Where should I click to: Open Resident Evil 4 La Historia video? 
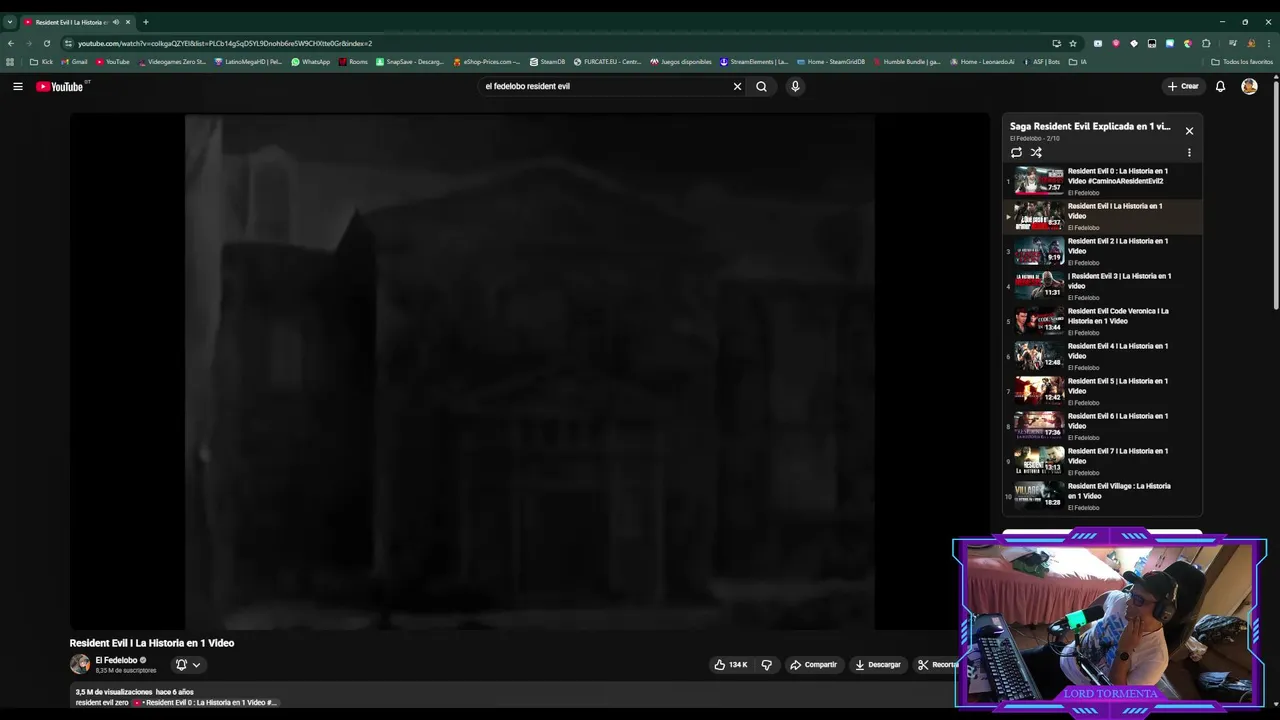tap(1102, 356)
